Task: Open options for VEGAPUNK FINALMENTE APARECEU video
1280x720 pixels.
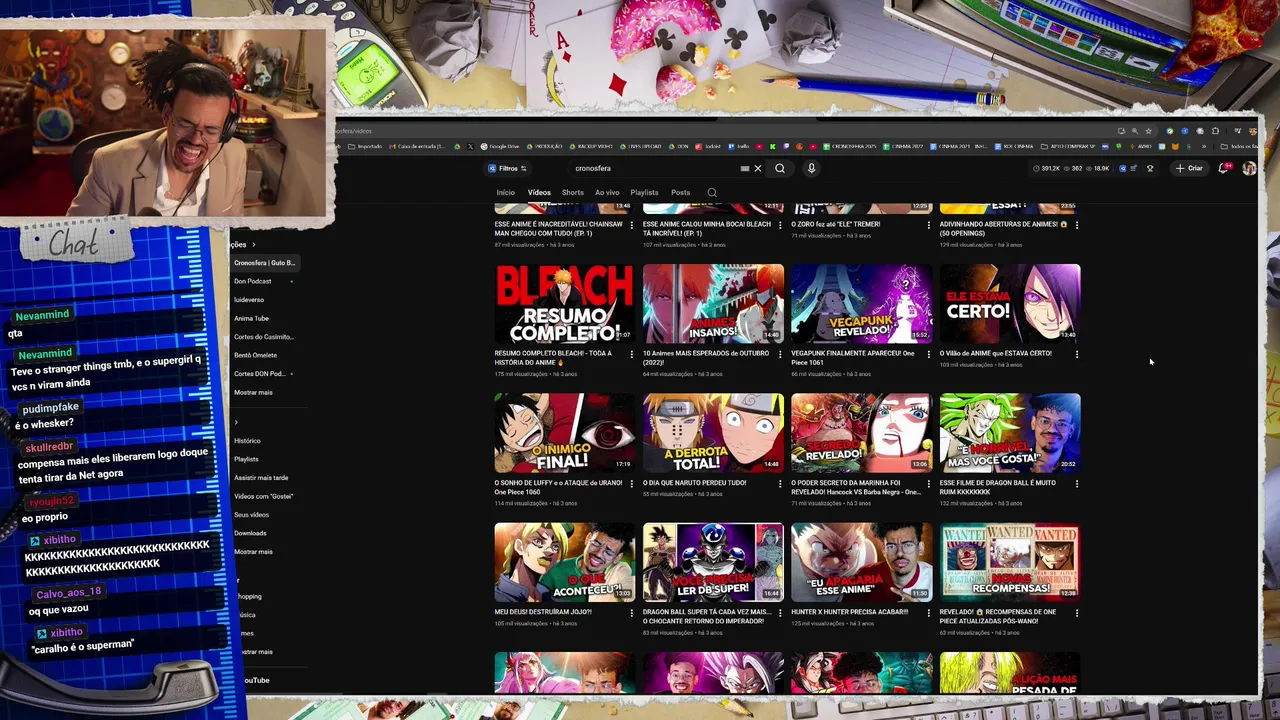Action: (928, 353)
